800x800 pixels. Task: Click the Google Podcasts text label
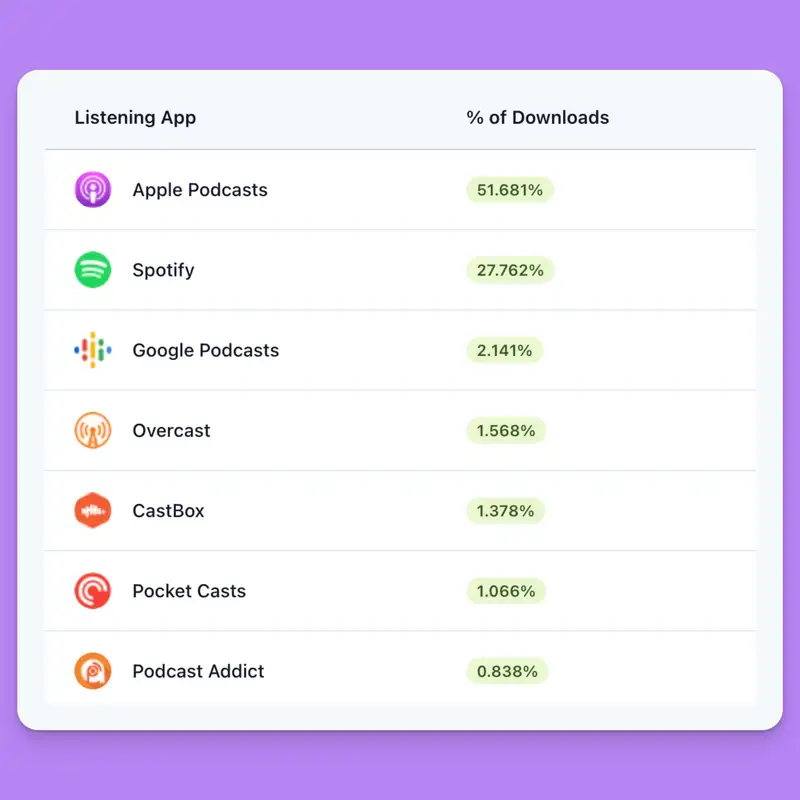point(205,350)
